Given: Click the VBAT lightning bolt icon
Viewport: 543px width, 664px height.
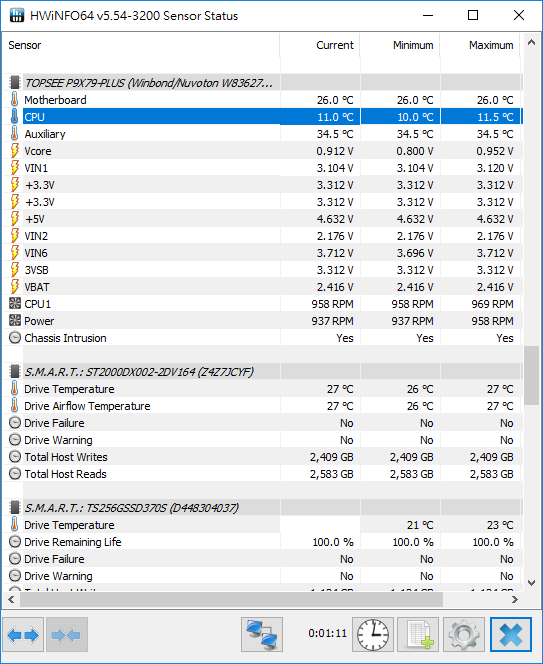Looking at the screenshot, I should 14,287.
